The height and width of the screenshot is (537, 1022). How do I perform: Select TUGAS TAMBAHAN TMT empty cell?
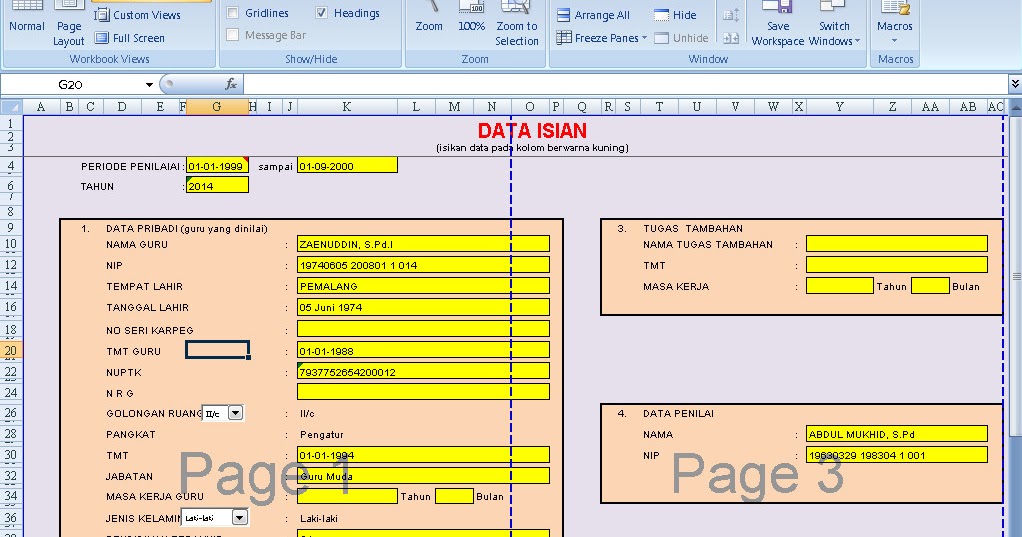[x=896, y=265]
